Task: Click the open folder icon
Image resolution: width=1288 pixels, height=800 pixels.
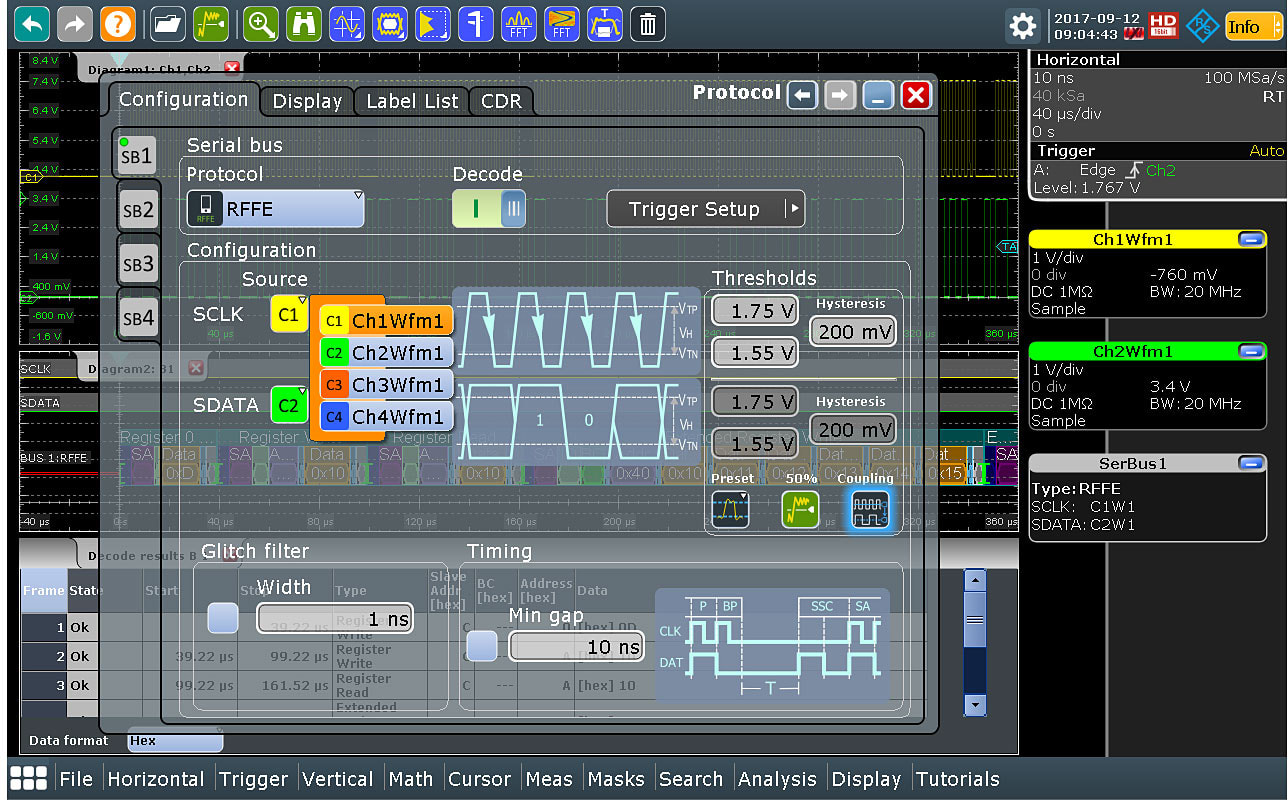Action: click(168, 23)
